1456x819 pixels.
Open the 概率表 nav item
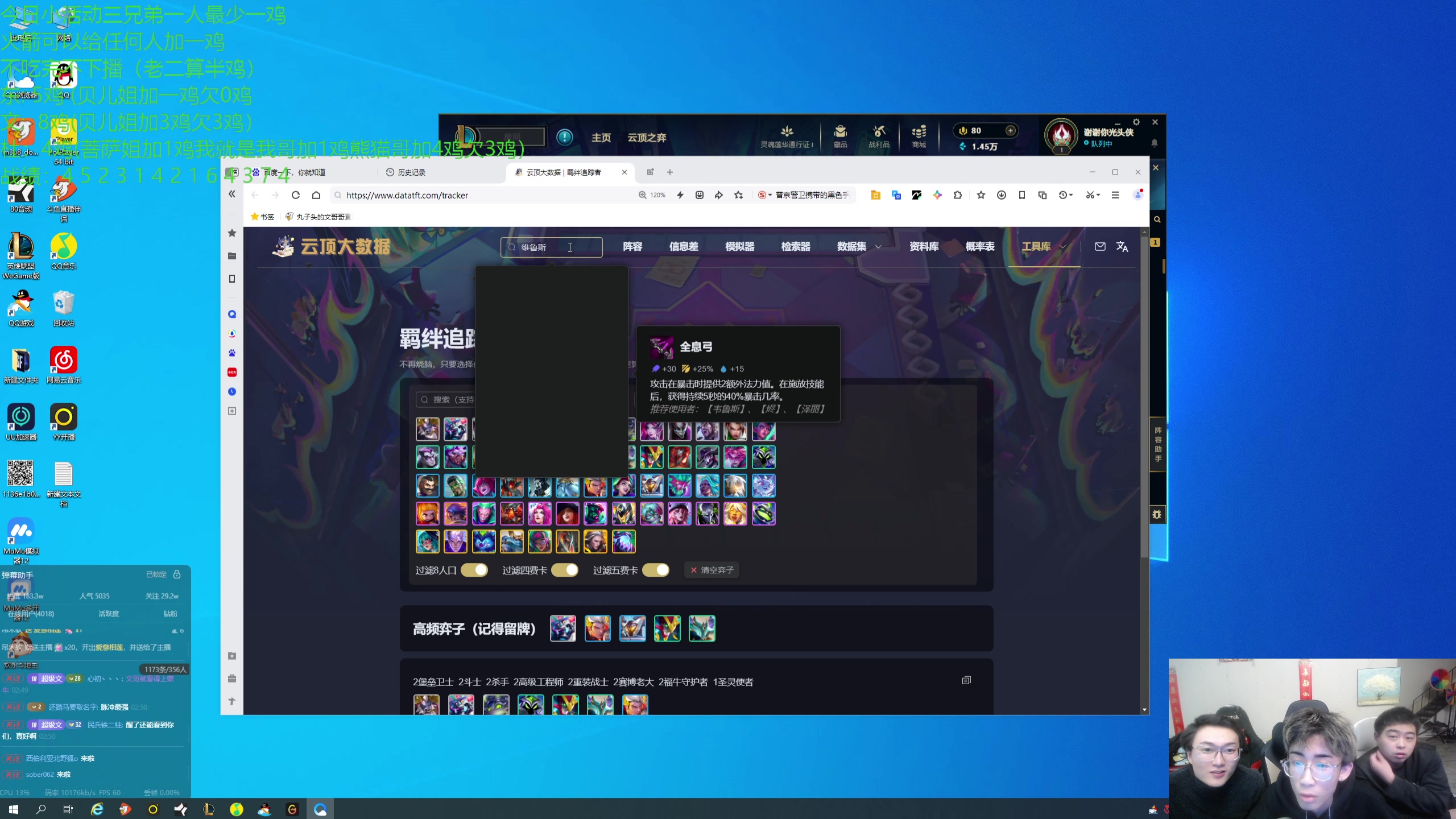(980, 246)
